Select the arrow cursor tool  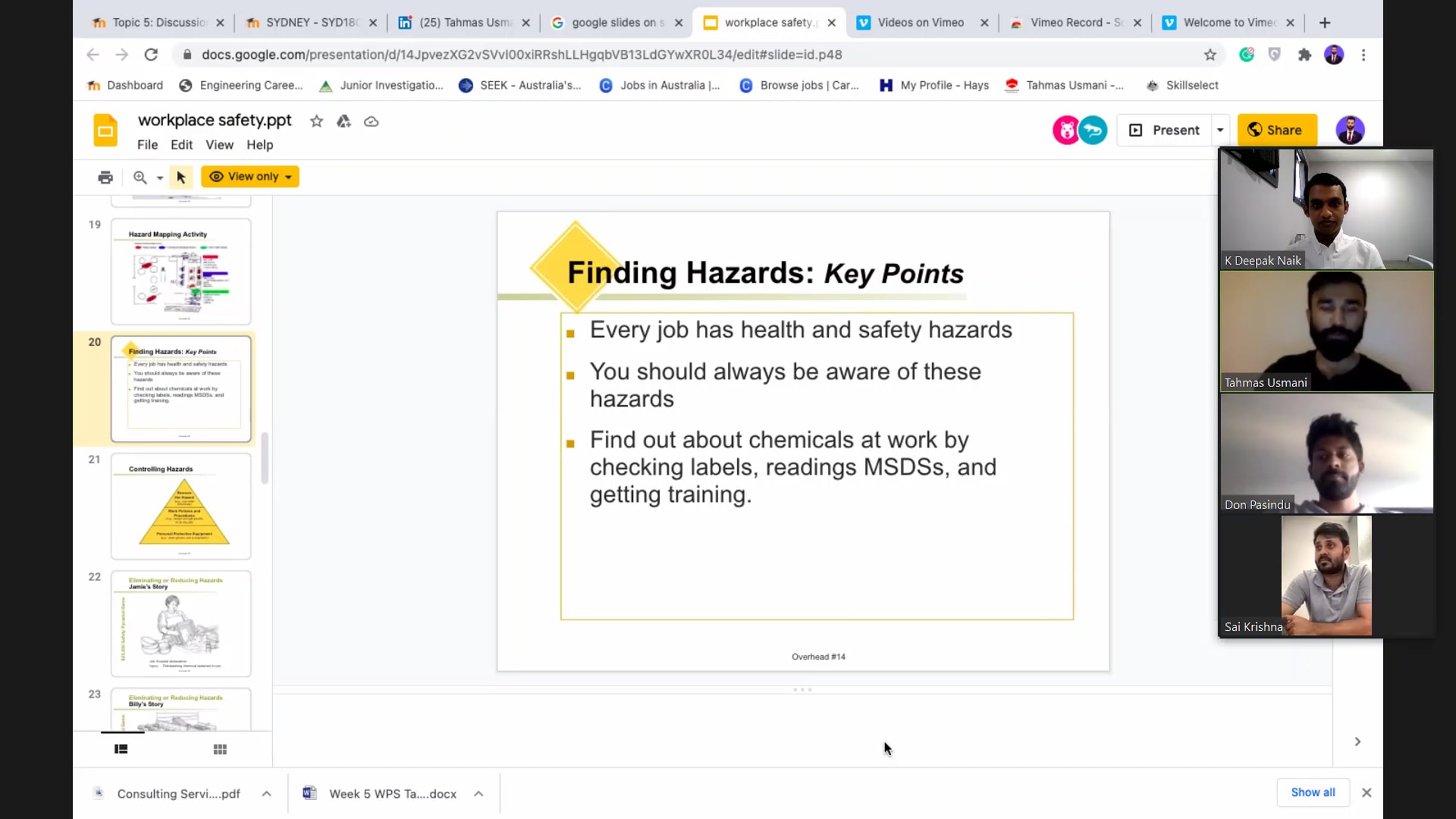(181, 177)
